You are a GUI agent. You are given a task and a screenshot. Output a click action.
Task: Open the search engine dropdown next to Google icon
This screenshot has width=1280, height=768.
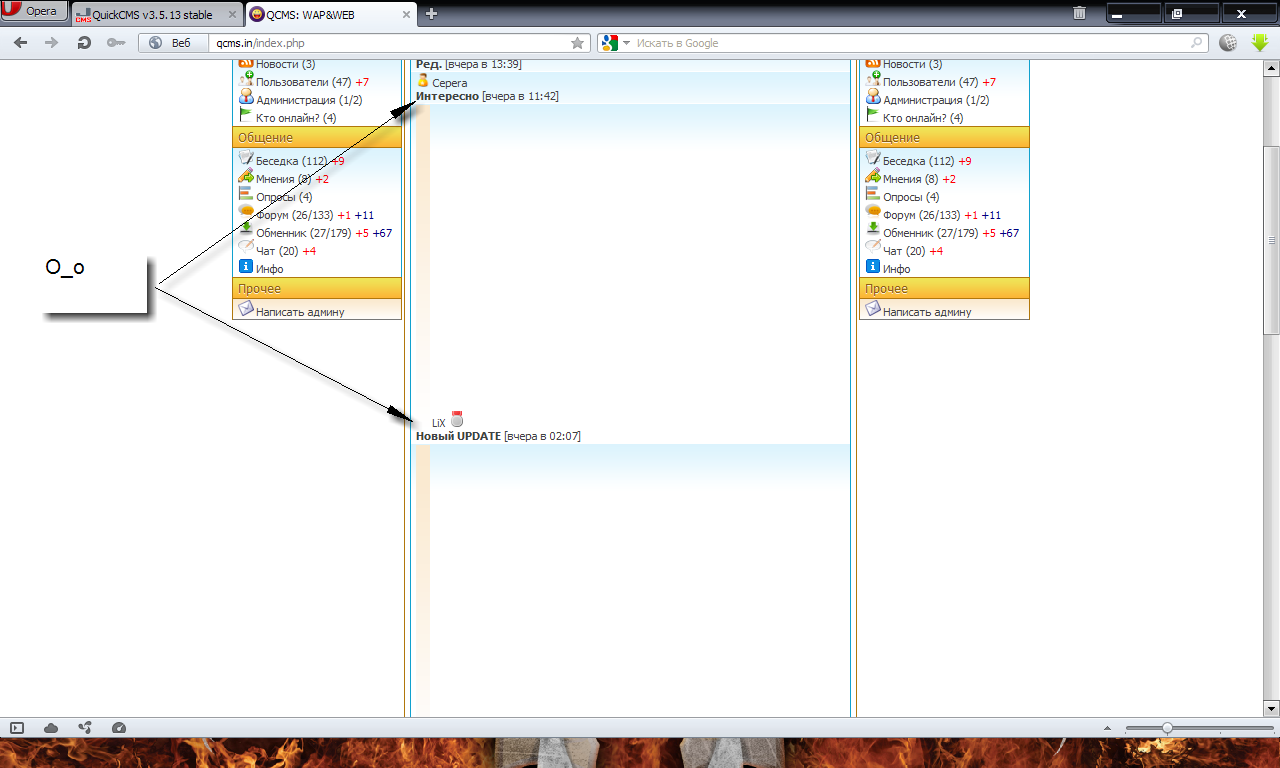(x=626, y=43)
